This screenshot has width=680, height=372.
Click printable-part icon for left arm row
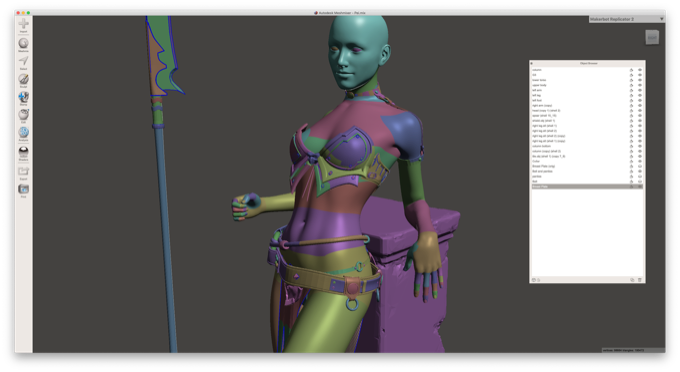631,90
